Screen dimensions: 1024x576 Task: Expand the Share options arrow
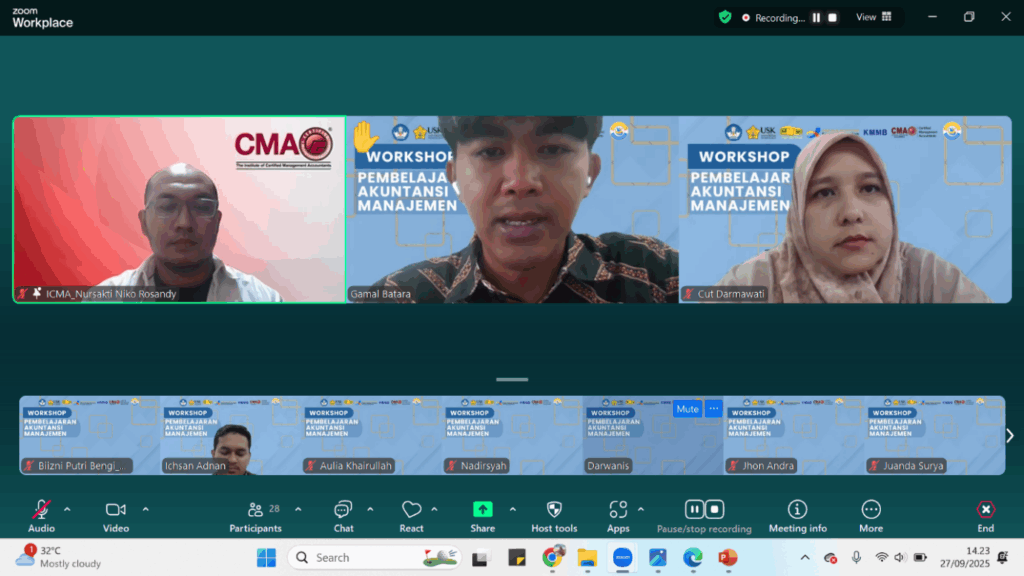(513, 509)
